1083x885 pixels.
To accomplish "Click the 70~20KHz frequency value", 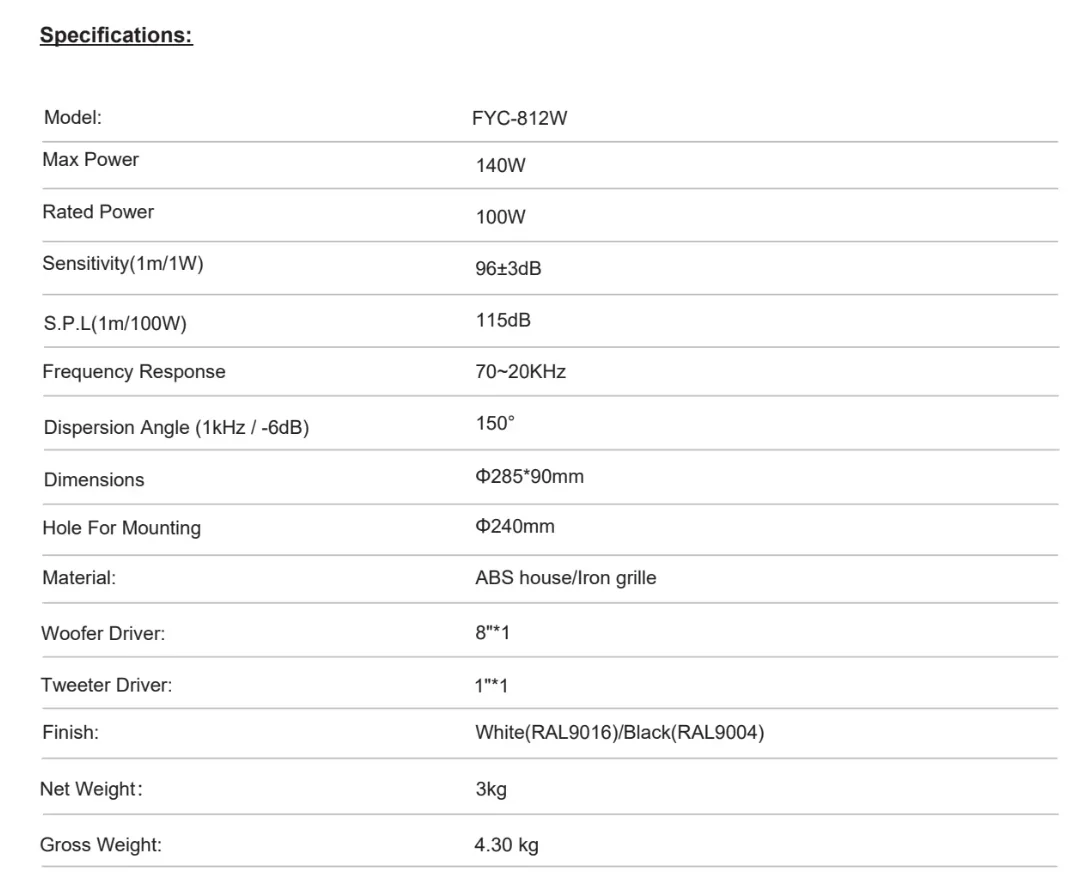I will coord(520,372).
